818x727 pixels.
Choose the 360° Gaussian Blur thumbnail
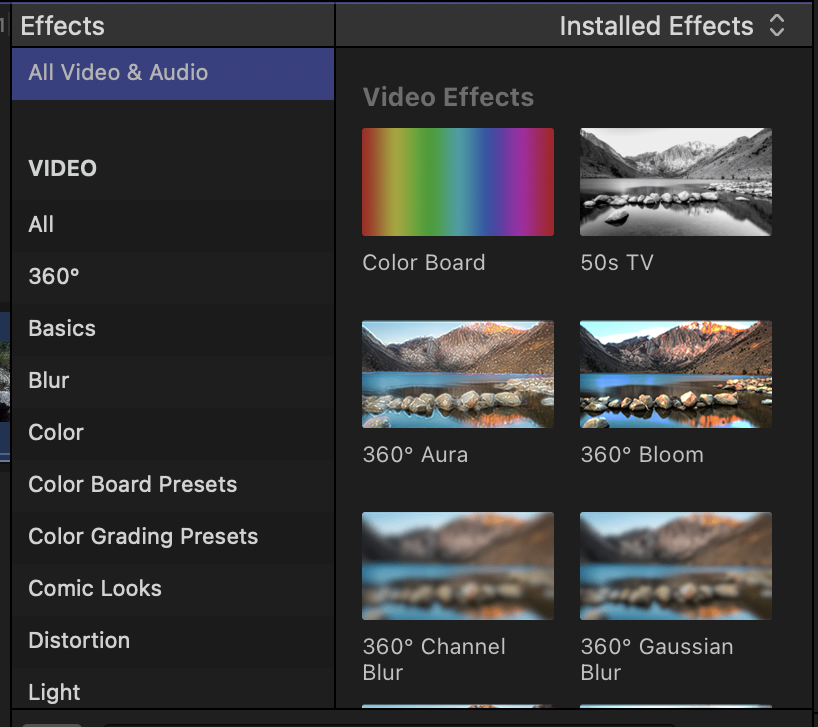pyautogui.click(x=676, y=566)
